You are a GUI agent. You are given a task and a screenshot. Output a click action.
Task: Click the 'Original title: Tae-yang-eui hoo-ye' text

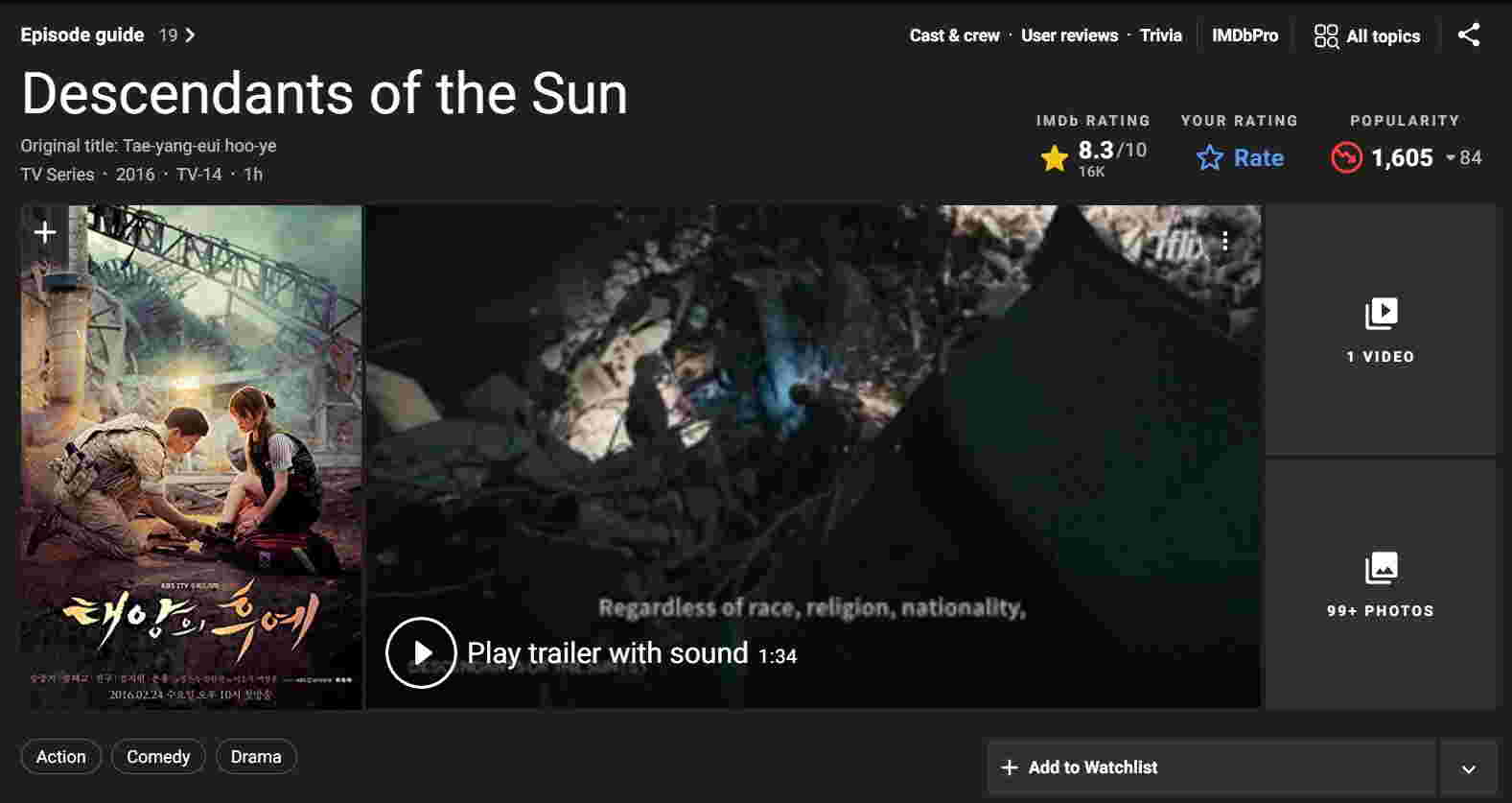pos(149,146)
